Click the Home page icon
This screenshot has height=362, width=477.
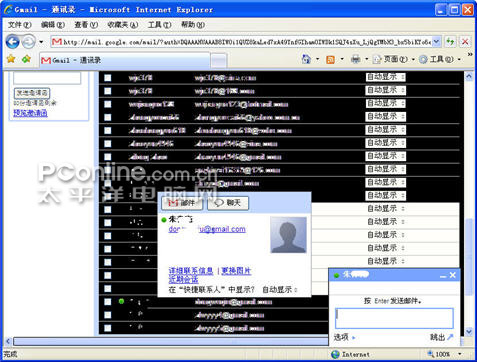click(306, 59)
